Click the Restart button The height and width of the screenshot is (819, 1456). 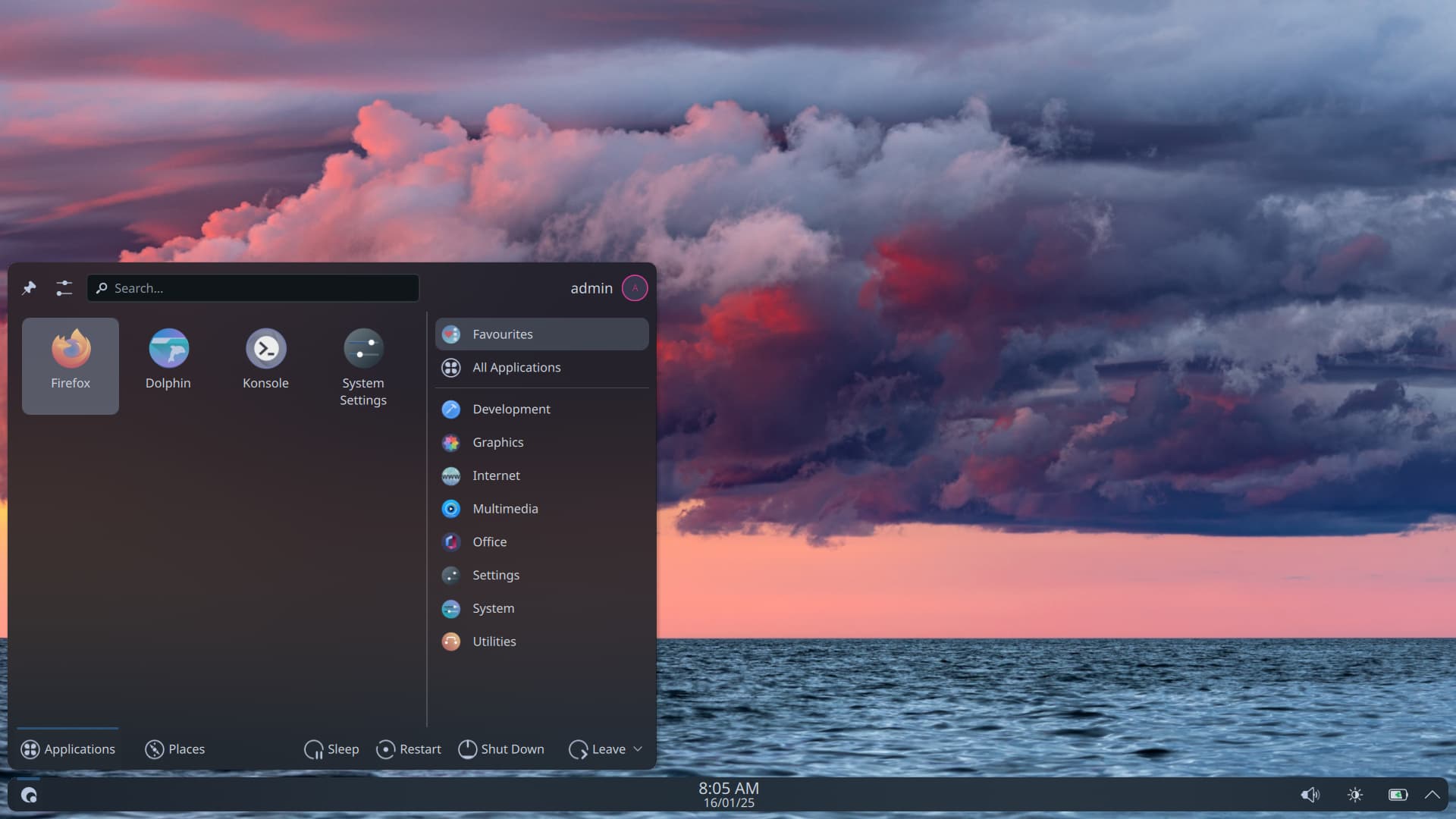(x=409, y=749)
